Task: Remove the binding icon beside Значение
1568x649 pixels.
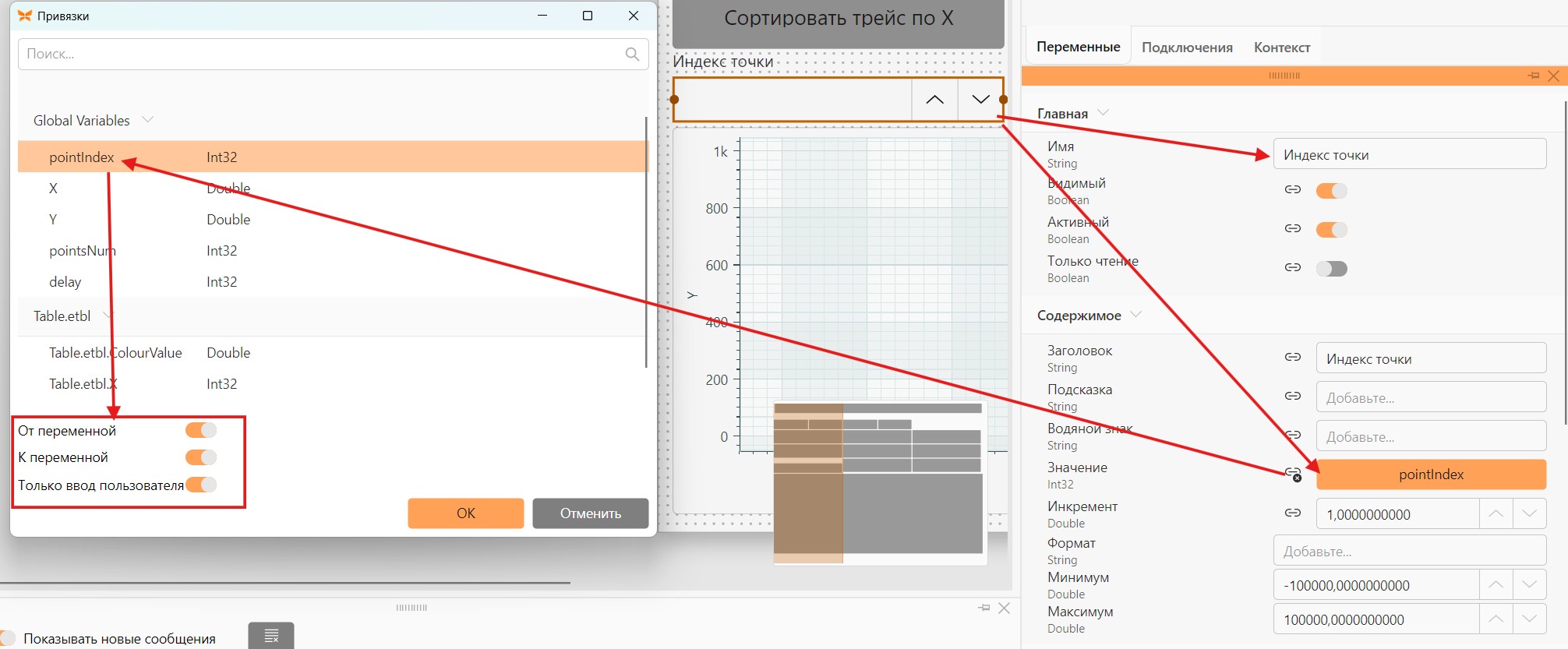Action: [x=1293, y=474]
